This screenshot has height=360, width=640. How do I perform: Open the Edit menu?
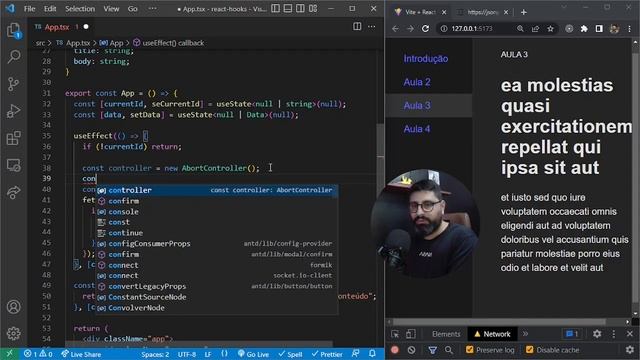[50, 9]
